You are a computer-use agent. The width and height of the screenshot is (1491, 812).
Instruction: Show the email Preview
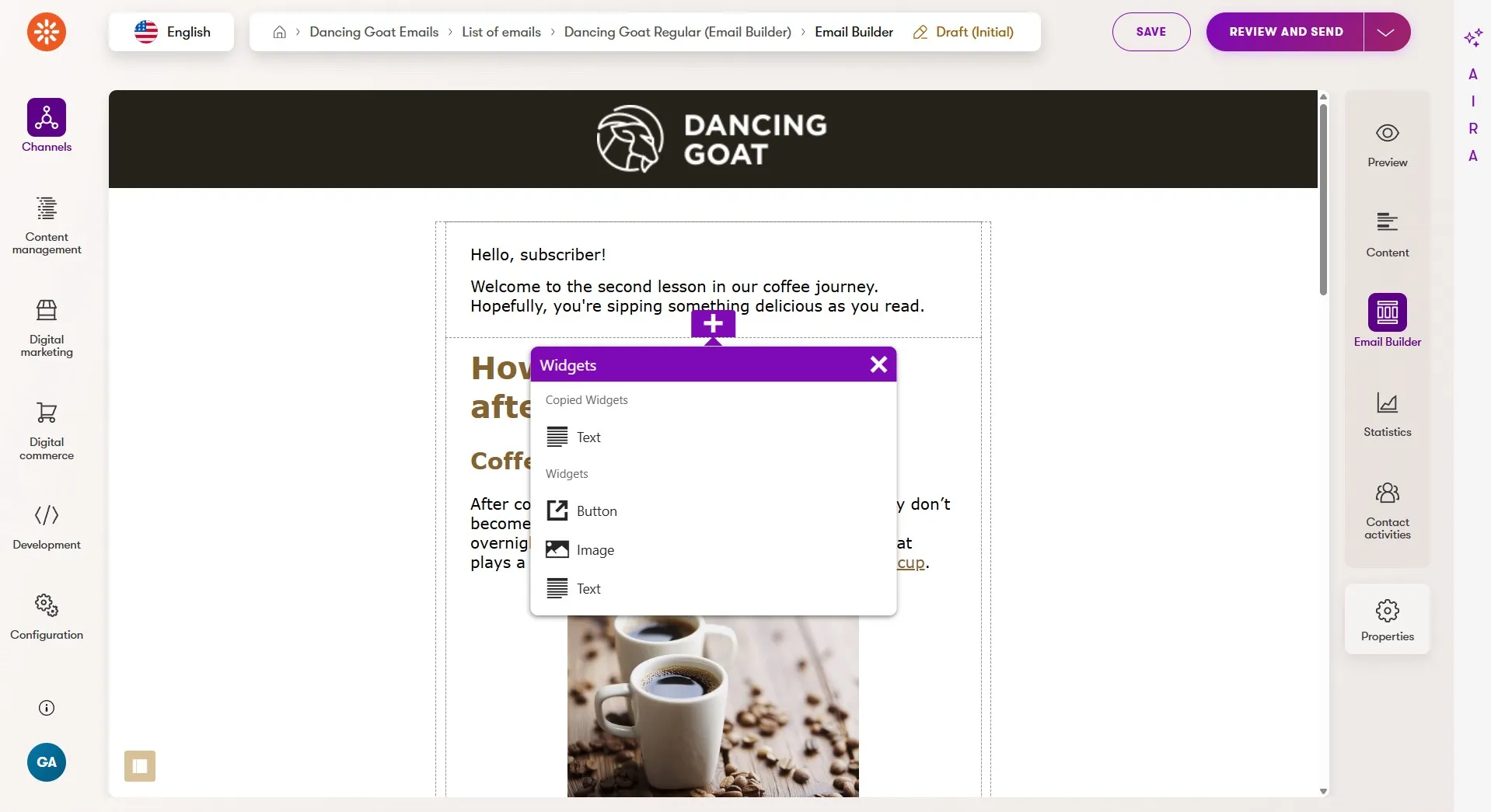pyautogui.click(x=1387, y=145)
